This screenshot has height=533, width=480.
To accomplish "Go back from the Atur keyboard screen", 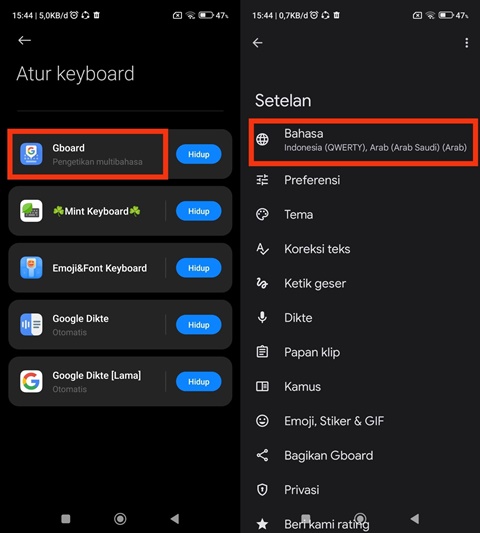I will [24, 40].
